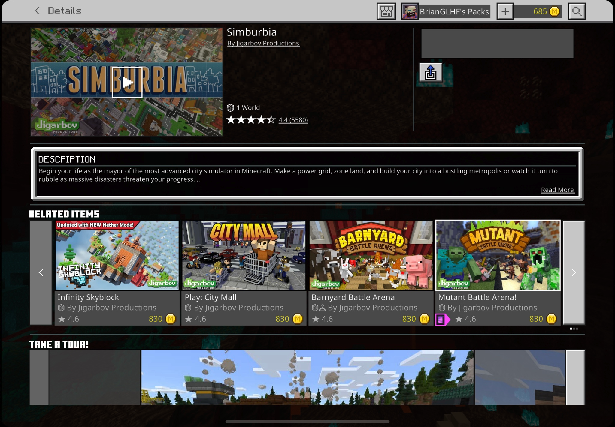
Task: Click the purple tag icon on Mutant Battle Arena
Action: [442, 320]
